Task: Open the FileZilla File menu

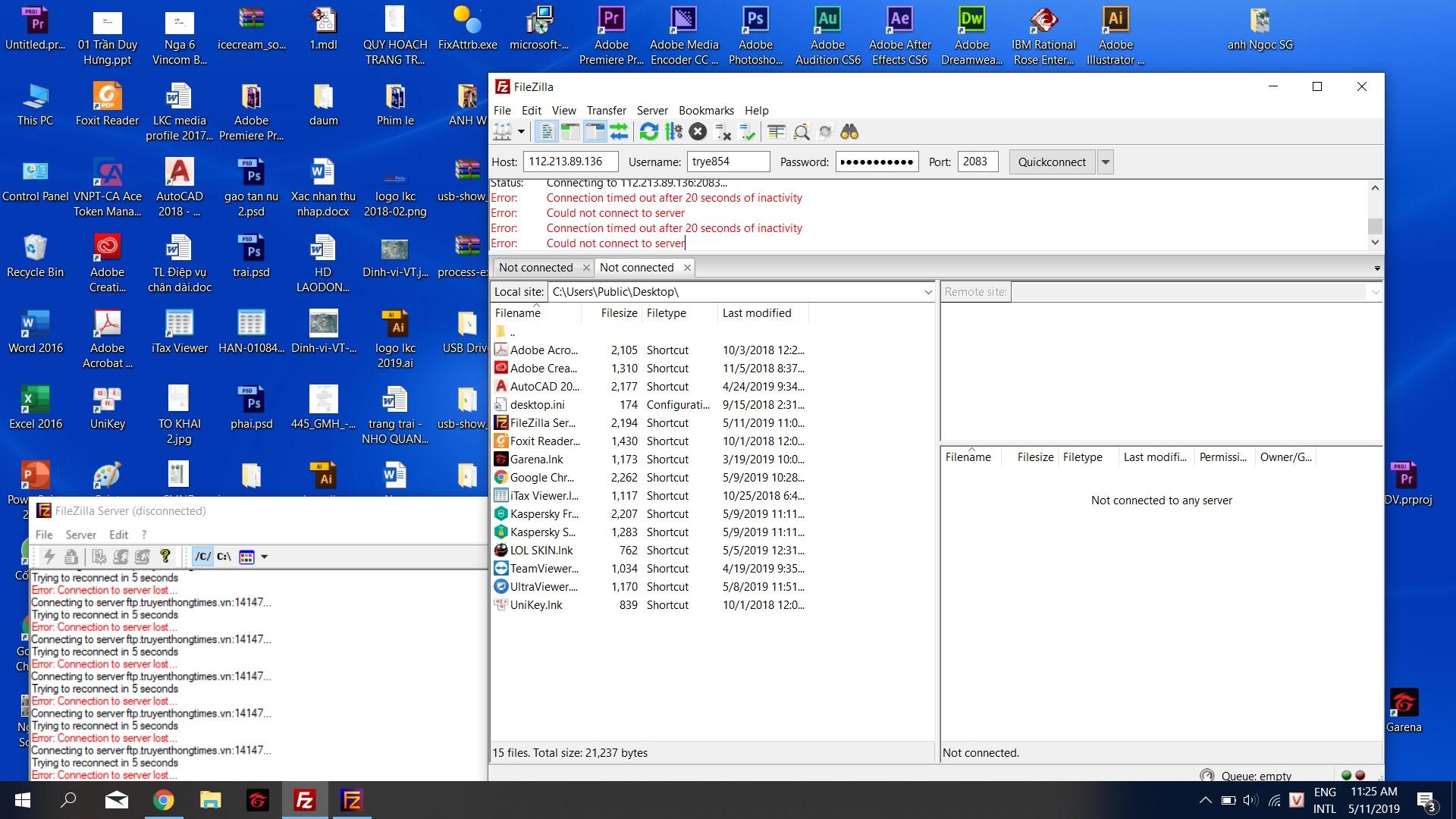Action: (x=502, y=110)
